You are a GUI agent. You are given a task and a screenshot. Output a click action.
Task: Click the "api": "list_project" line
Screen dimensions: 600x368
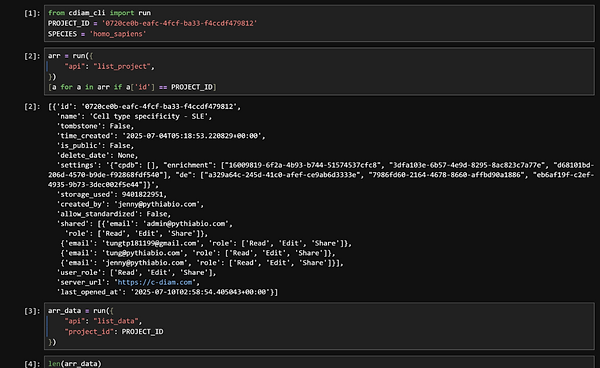pos(109,67)
